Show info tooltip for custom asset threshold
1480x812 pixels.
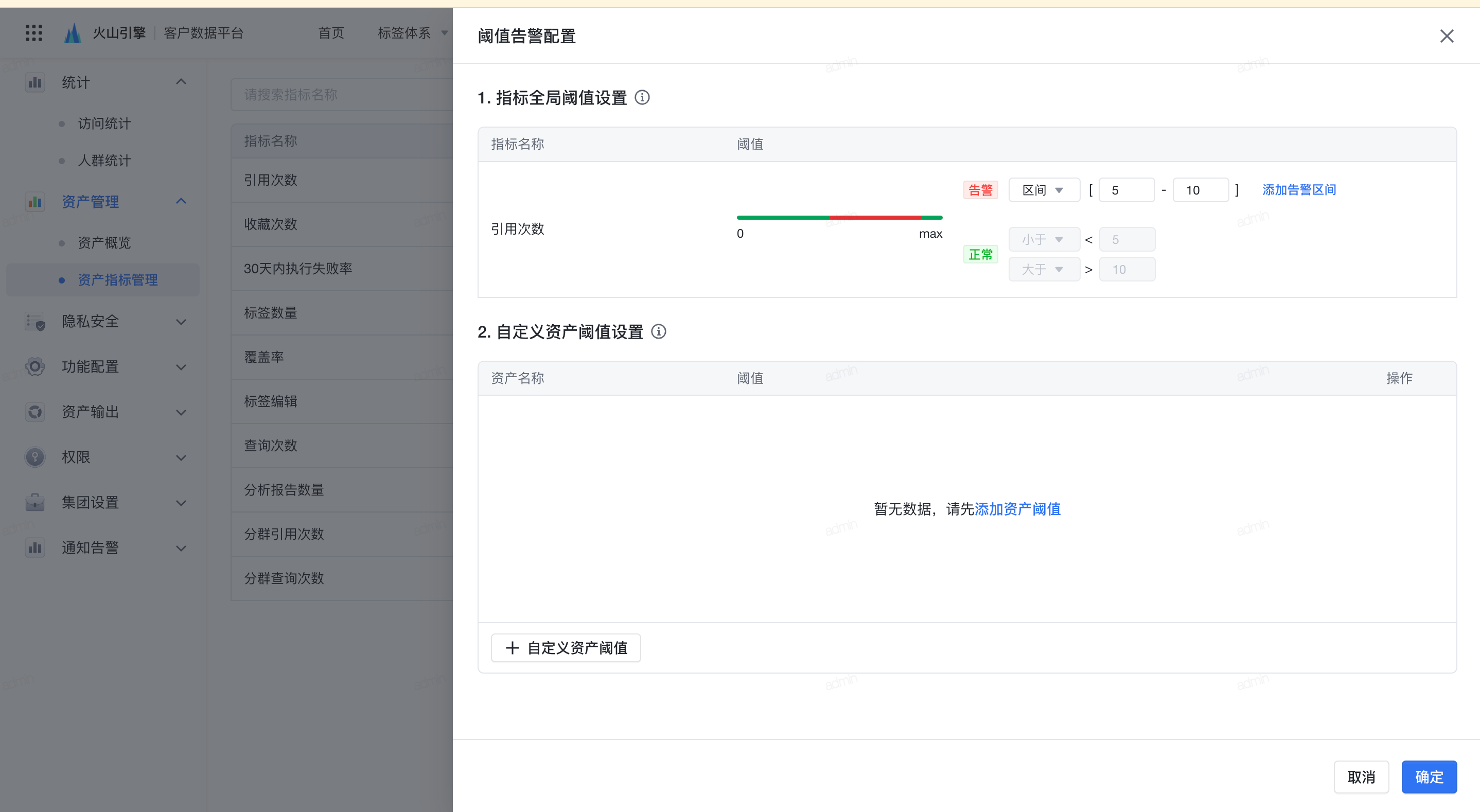tap(659, 331)
